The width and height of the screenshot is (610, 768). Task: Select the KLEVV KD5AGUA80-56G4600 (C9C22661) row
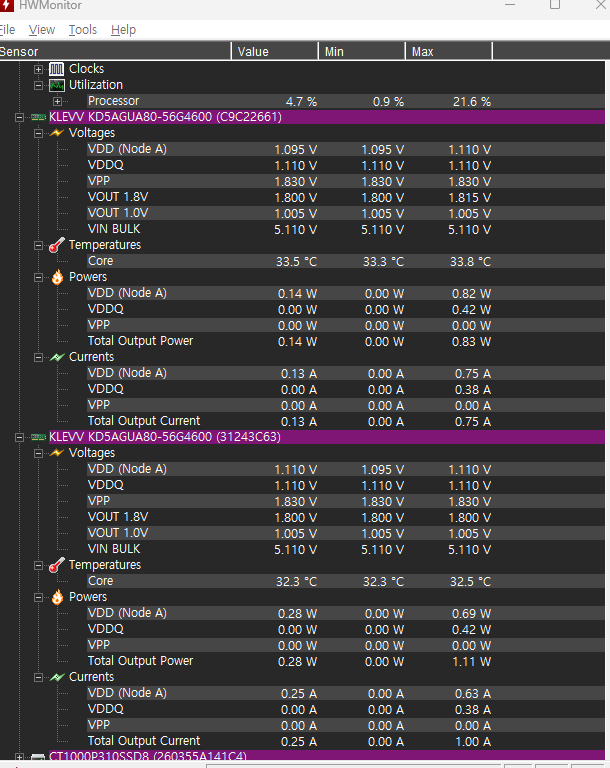(x=327, y=117)
